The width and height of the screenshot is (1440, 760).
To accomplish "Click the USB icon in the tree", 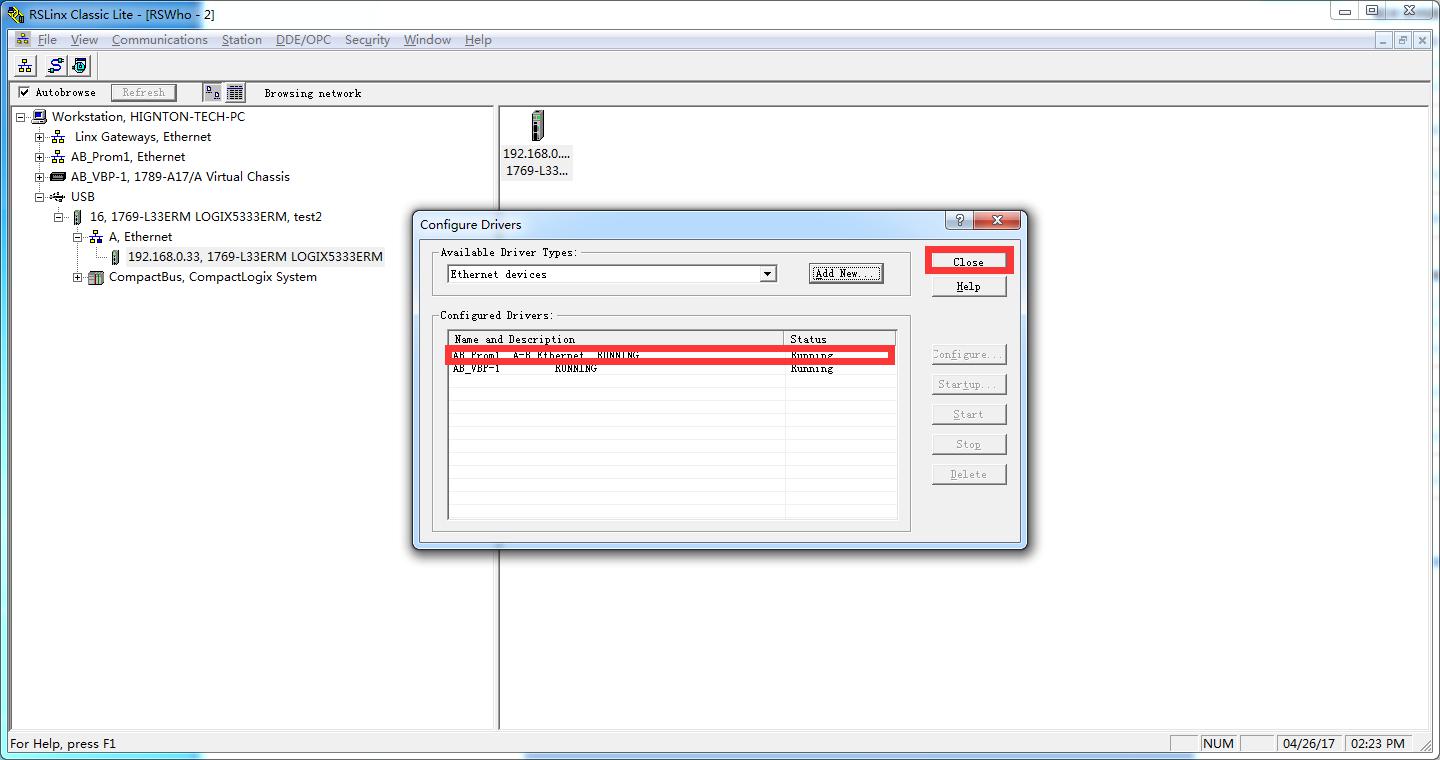I will tap(58, 197).
